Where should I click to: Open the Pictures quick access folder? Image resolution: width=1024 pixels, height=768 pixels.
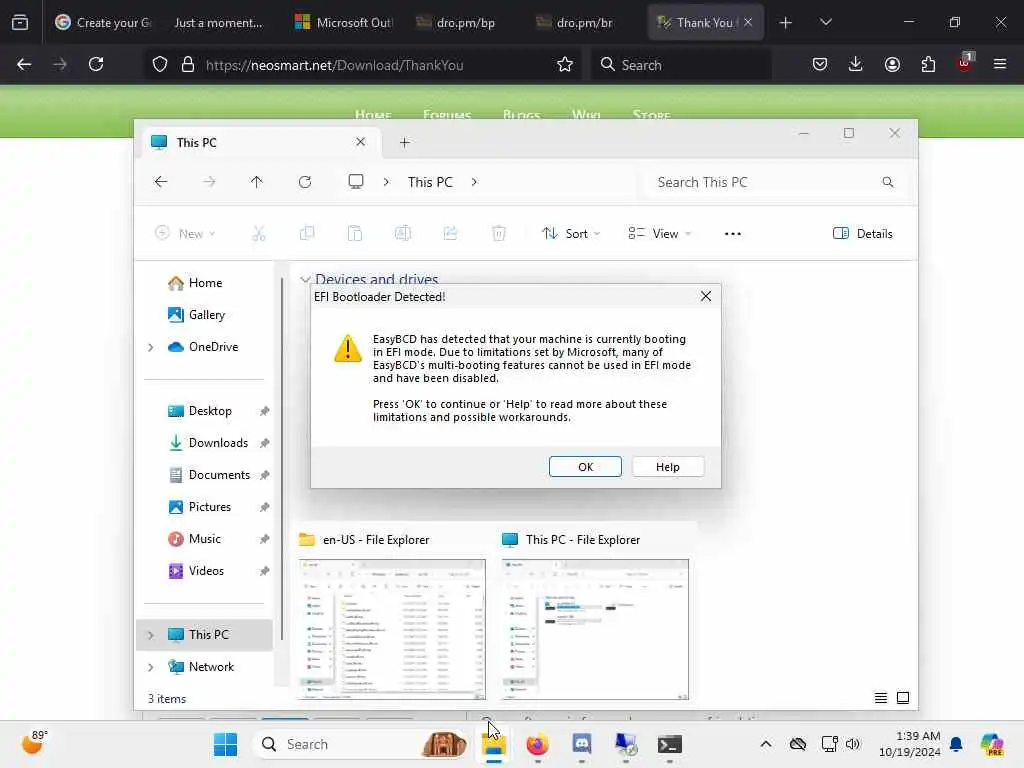(x=210, y=507)
